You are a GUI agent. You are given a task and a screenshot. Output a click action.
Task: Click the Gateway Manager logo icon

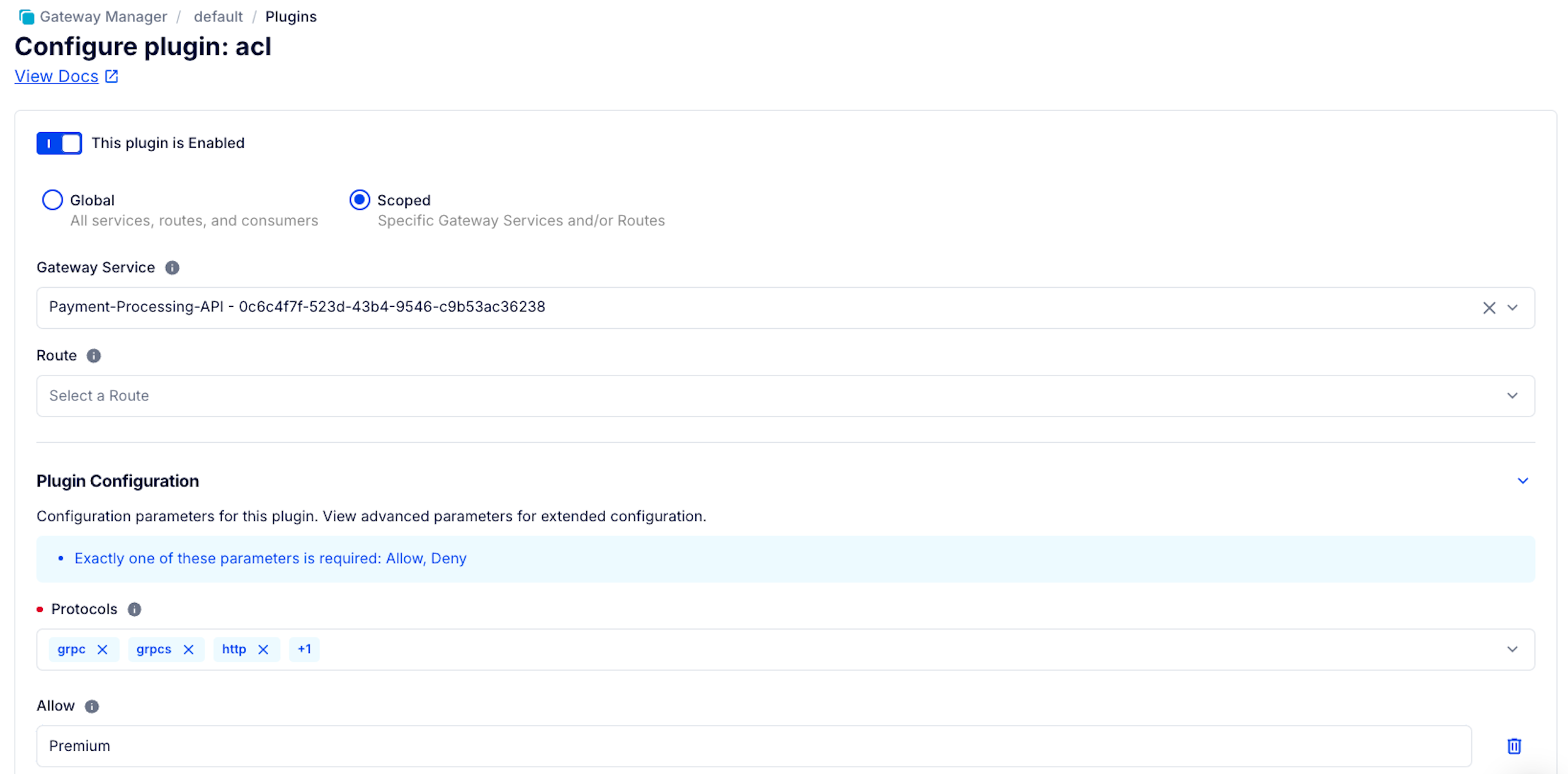point(26,17)
